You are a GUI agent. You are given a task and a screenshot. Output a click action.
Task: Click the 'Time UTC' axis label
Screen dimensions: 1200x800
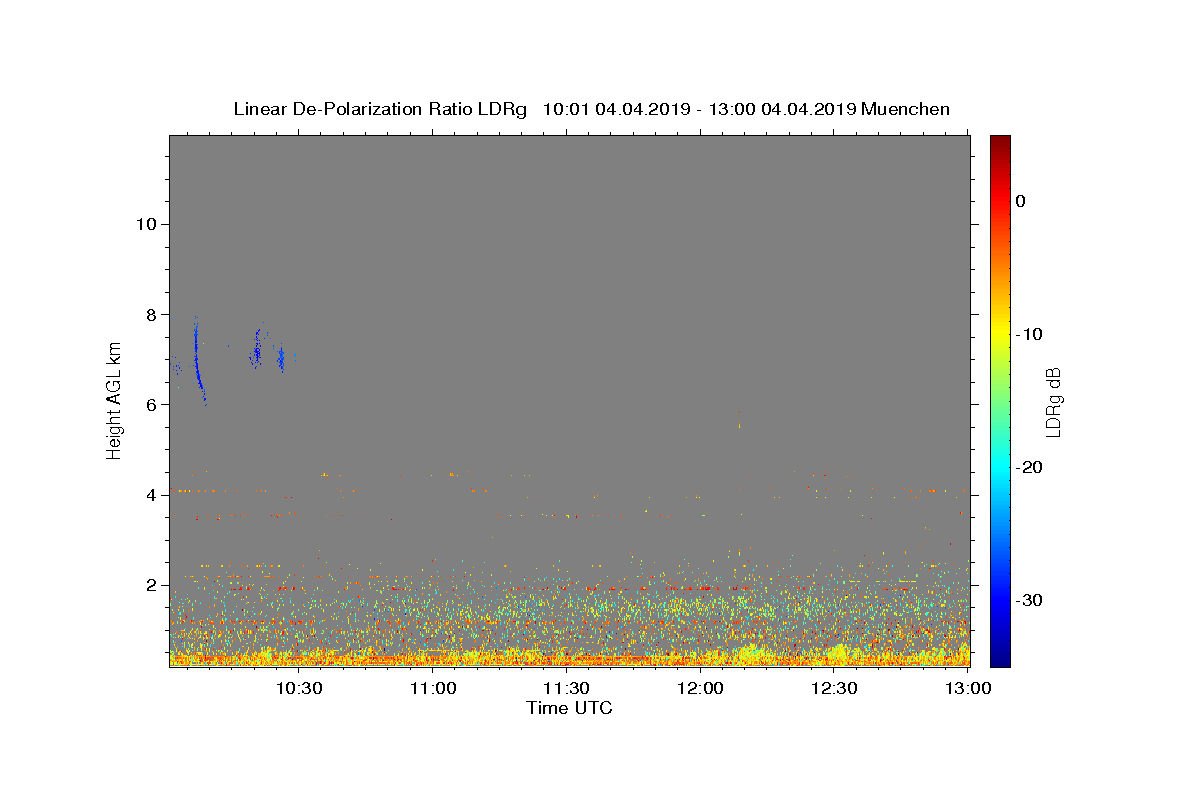[569, 708]
